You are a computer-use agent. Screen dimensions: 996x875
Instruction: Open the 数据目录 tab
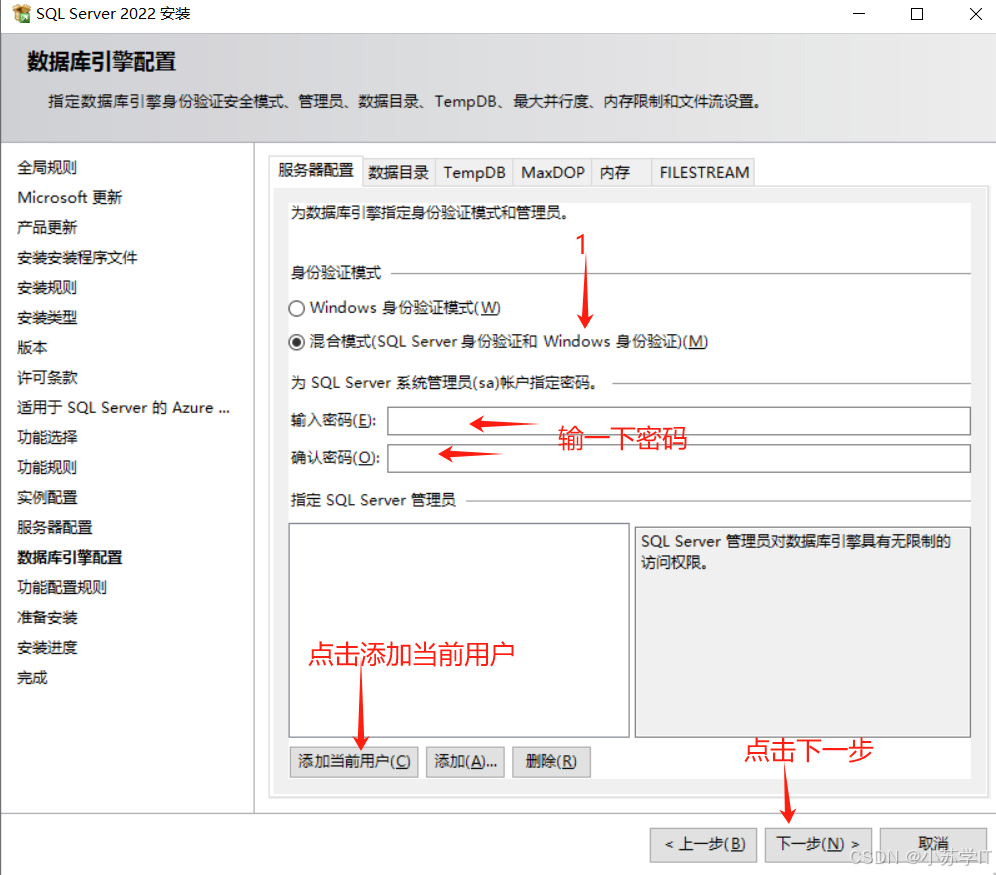click(x=398, y=173)
